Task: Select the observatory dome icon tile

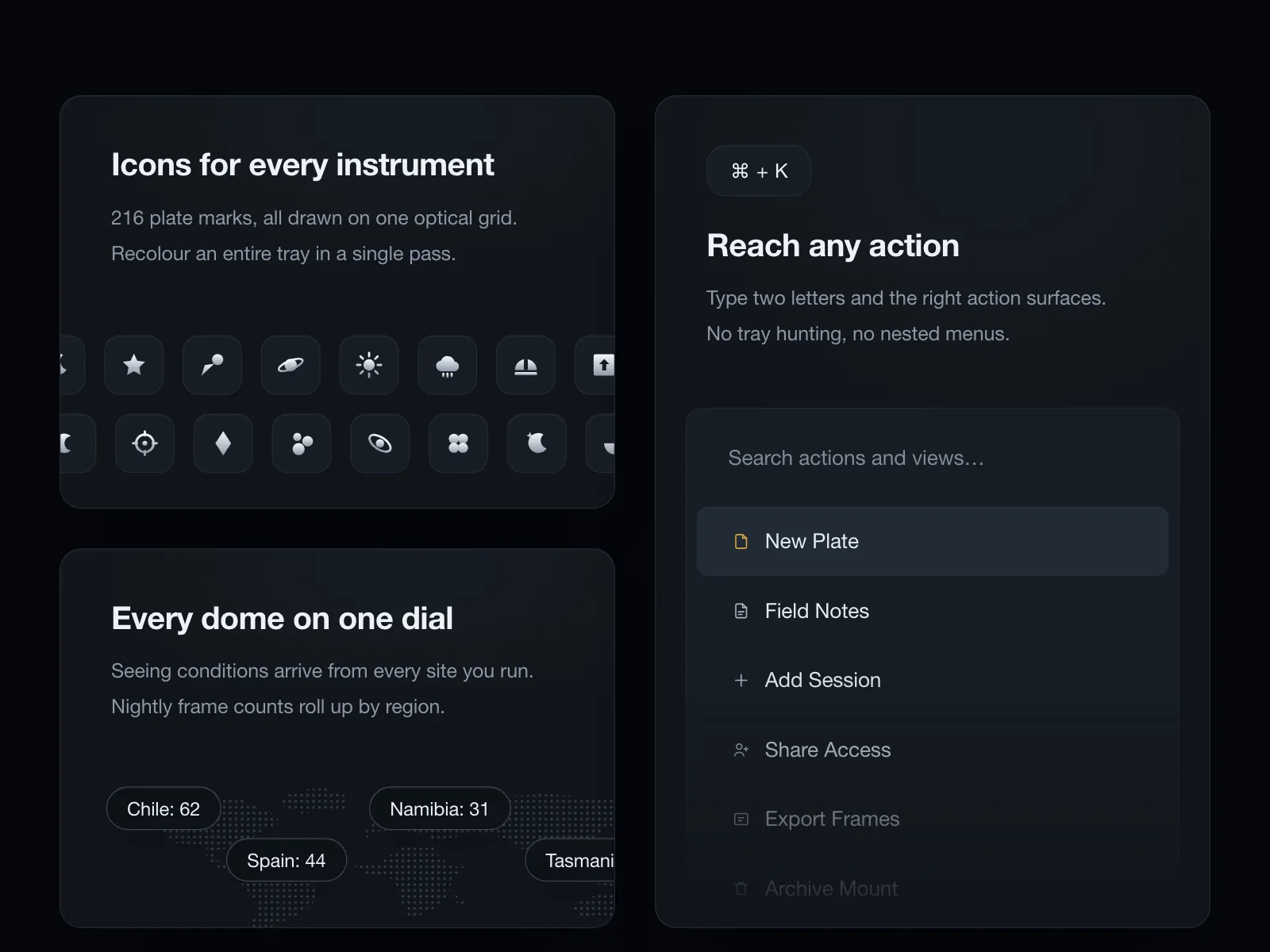Action: click(526, 365)
